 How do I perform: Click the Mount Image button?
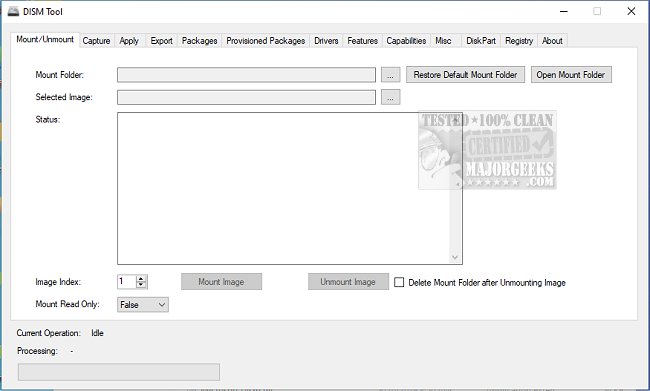tap(221, 282)
